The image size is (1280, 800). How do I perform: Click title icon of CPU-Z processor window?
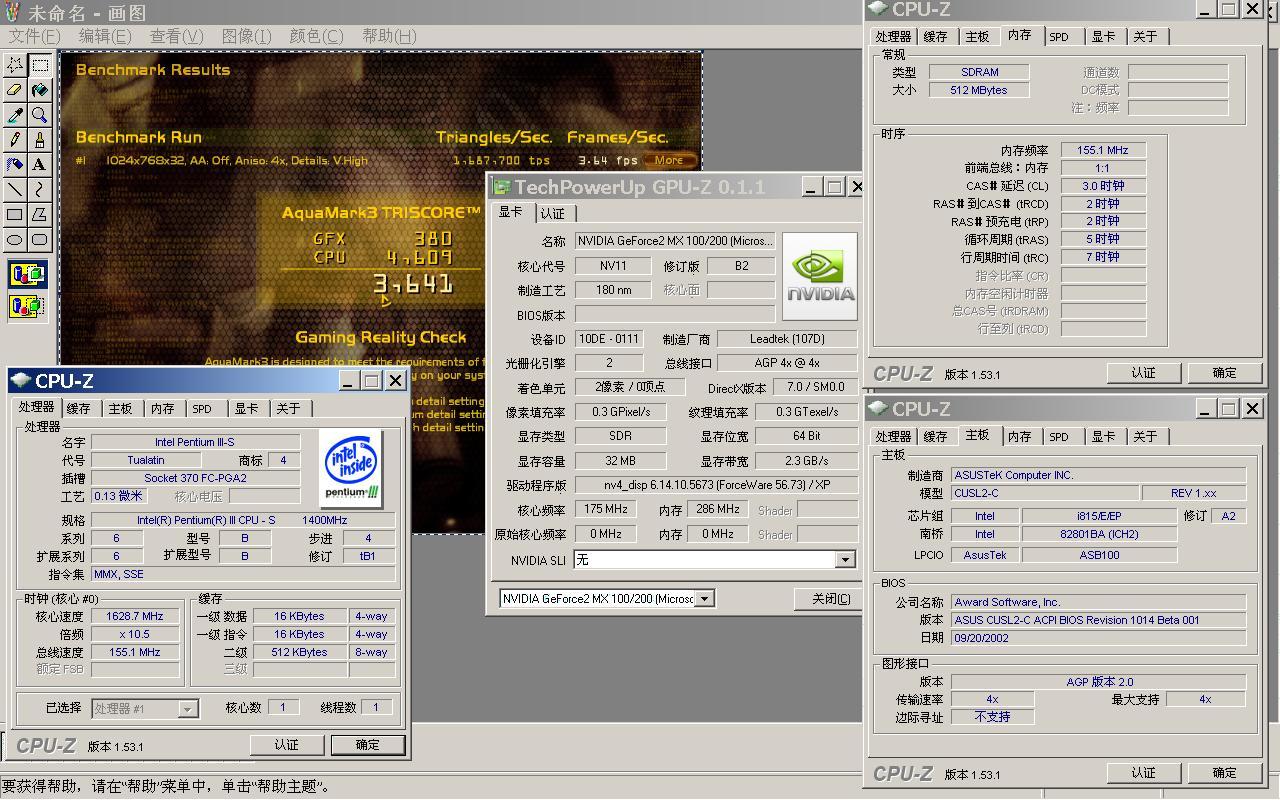pyautogui.click(x=21, y=381)
